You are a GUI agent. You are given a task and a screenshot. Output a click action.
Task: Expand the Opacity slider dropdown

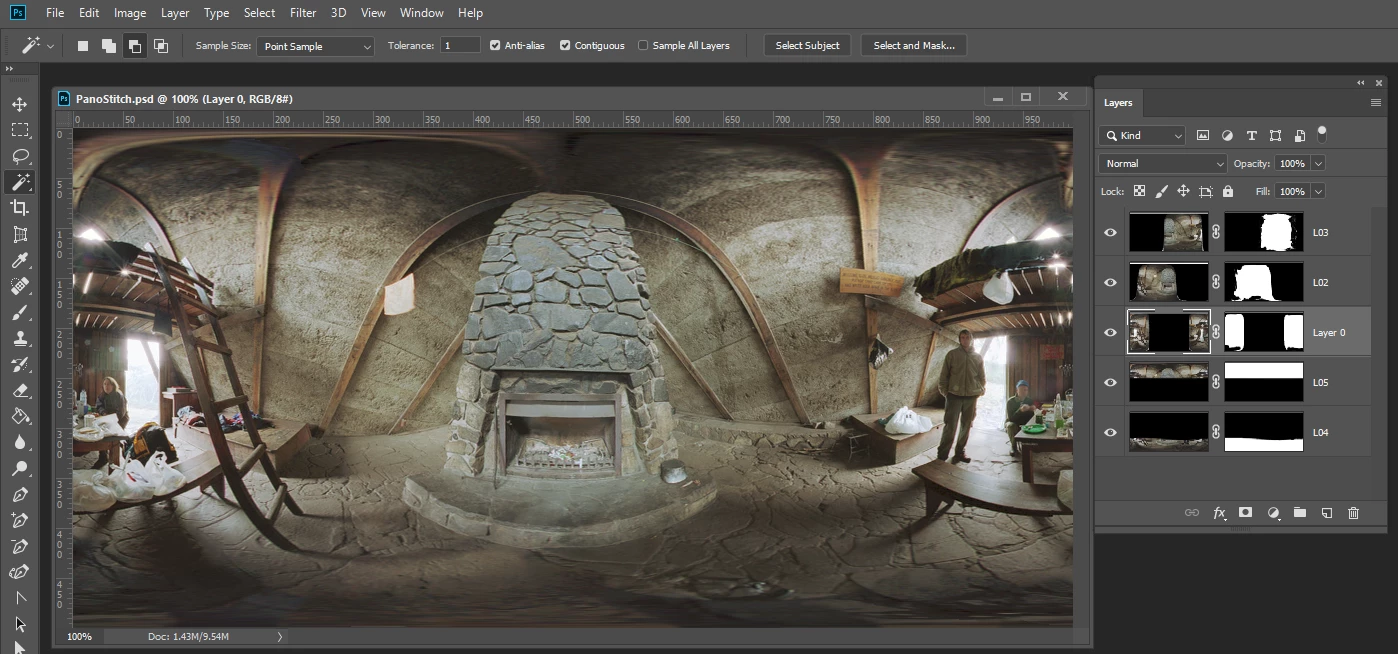(x=1318, y=163)
